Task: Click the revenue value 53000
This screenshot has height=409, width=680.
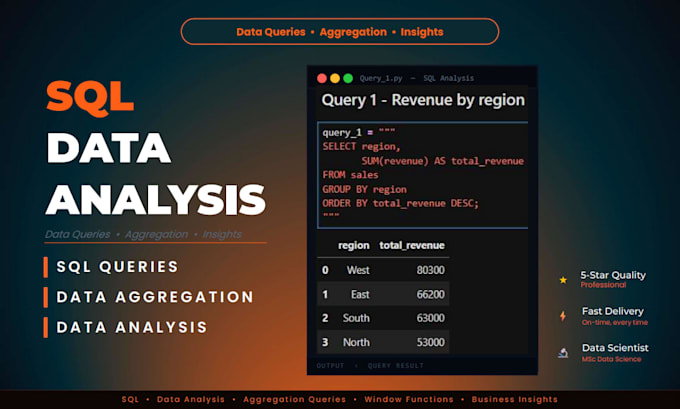Action: (430, 342)
